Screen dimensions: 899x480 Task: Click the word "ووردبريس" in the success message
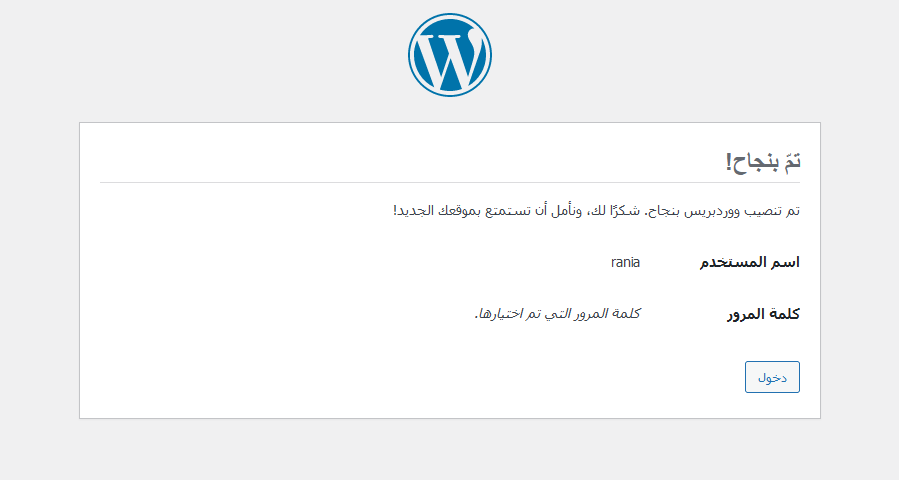tap(717, 211)
